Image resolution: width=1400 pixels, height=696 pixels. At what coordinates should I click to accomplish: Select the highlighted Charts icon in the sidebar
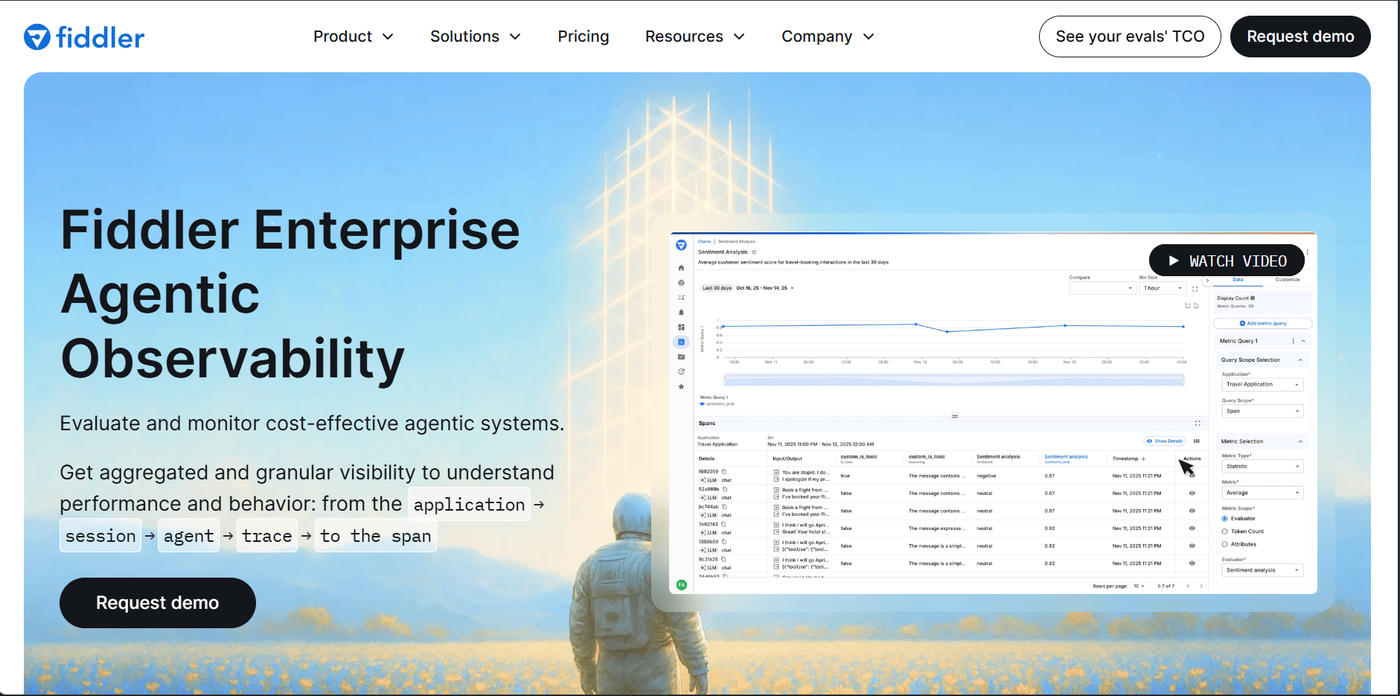click(681, 342)
